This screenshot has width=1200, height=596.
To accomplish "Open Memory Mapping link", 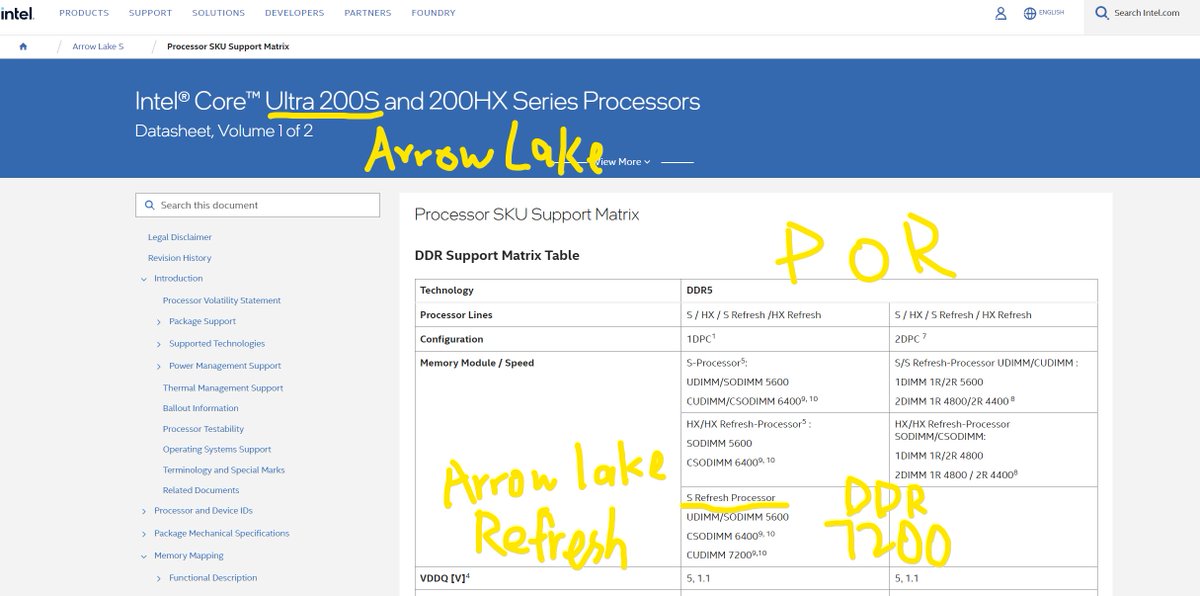I will click(x=189, y=556).
